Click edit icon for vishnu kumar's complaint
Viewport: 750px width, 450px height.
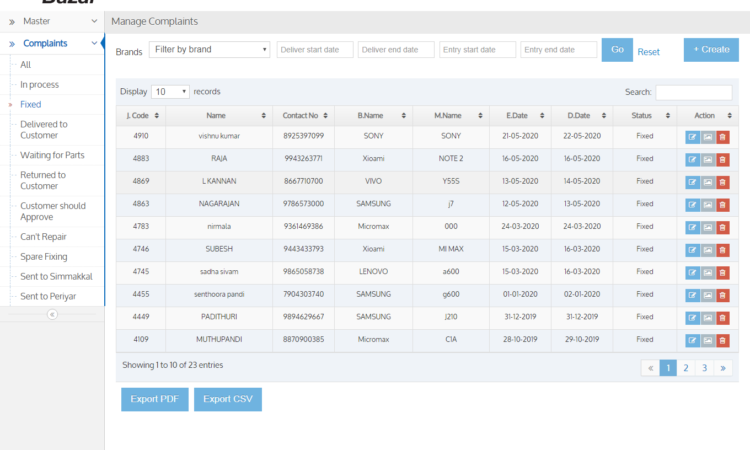tap(692, 136)
